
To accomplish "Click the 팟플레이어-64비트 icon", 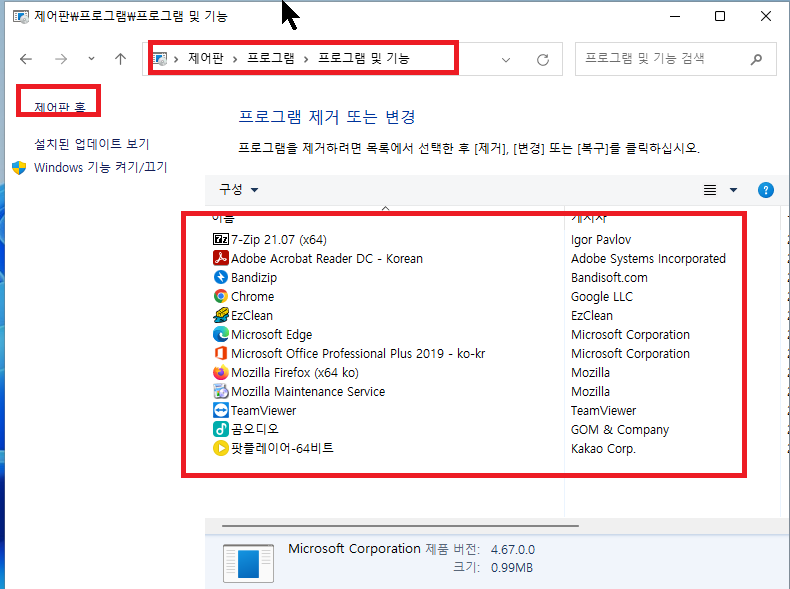I will tap(221, 448).
